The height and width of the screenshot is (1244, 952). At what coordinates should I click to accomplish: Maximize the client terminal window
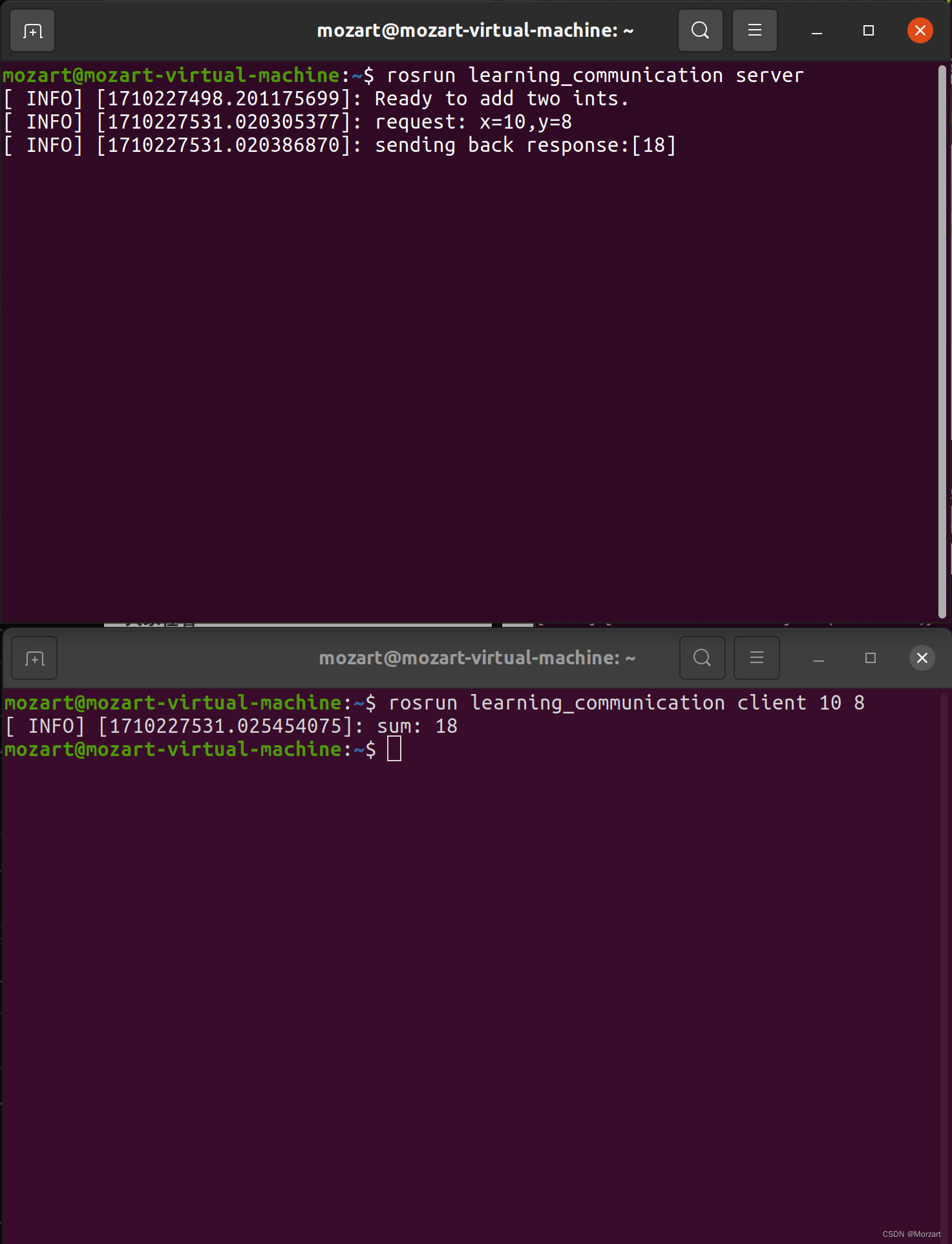tap(871, 658)
